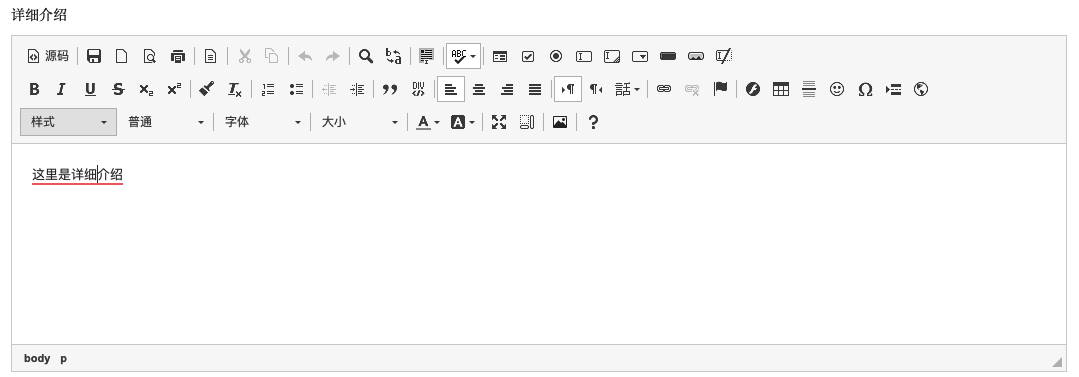Toggle subscript formatting

tap(146, 89)
